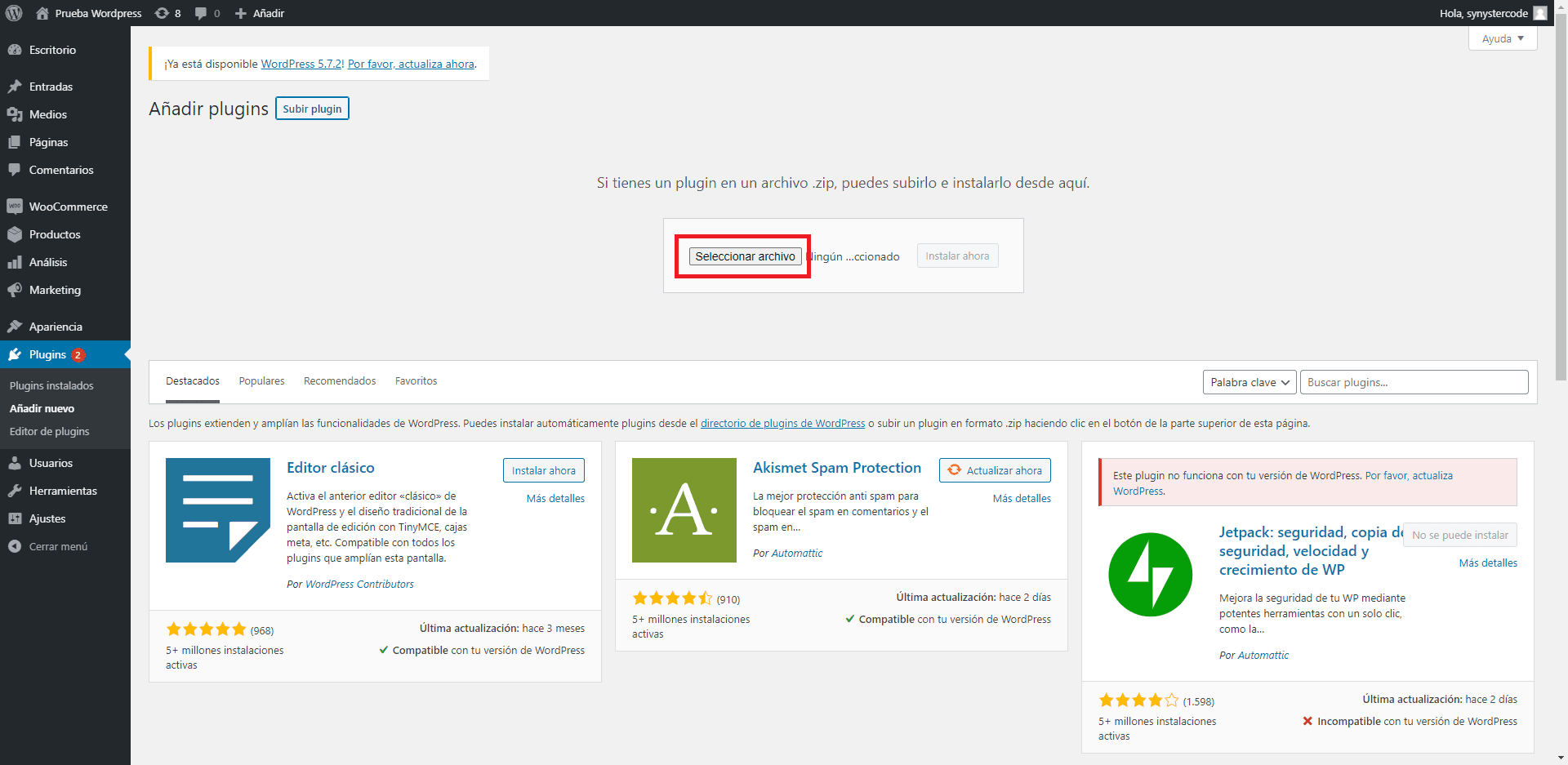Switch to the Favoritos tab
This screenshot has height=765, width=1568.
[x=416, y=381]
